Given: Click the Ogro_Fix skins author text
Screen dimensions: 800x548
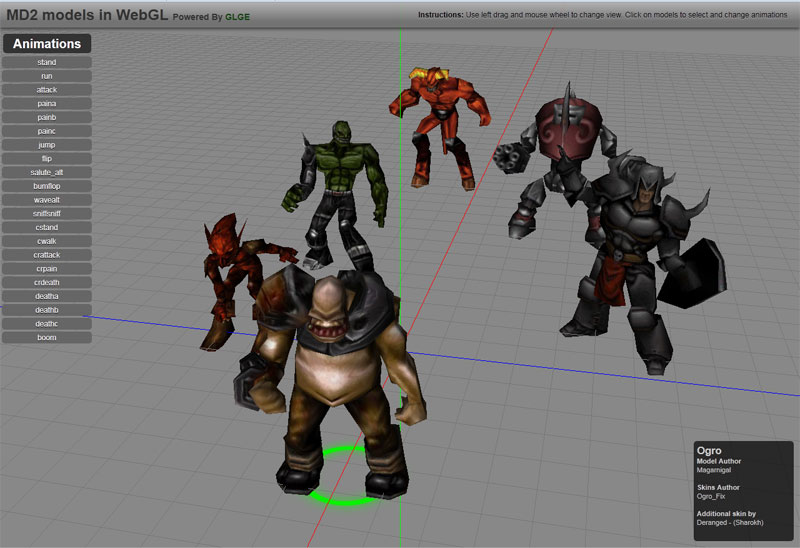Looking at the screenshot, I should (711, 496).
